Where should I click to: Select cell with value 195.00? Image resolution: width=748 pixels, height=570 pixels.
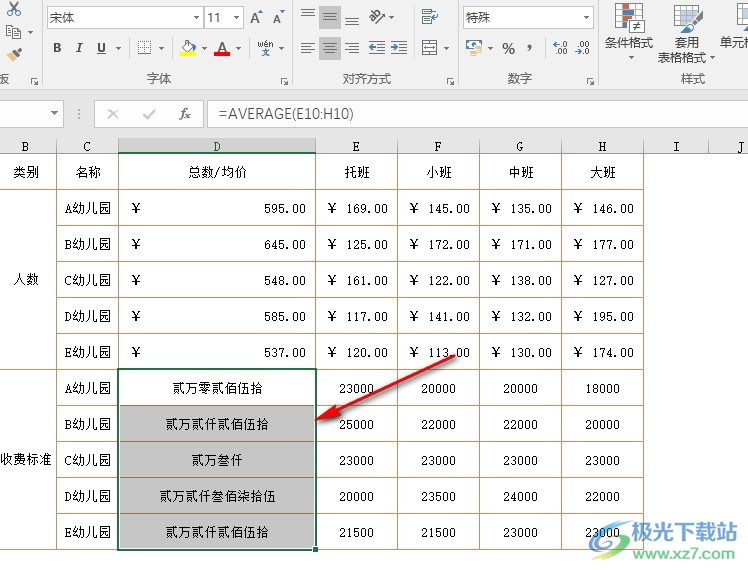[603, 316]
